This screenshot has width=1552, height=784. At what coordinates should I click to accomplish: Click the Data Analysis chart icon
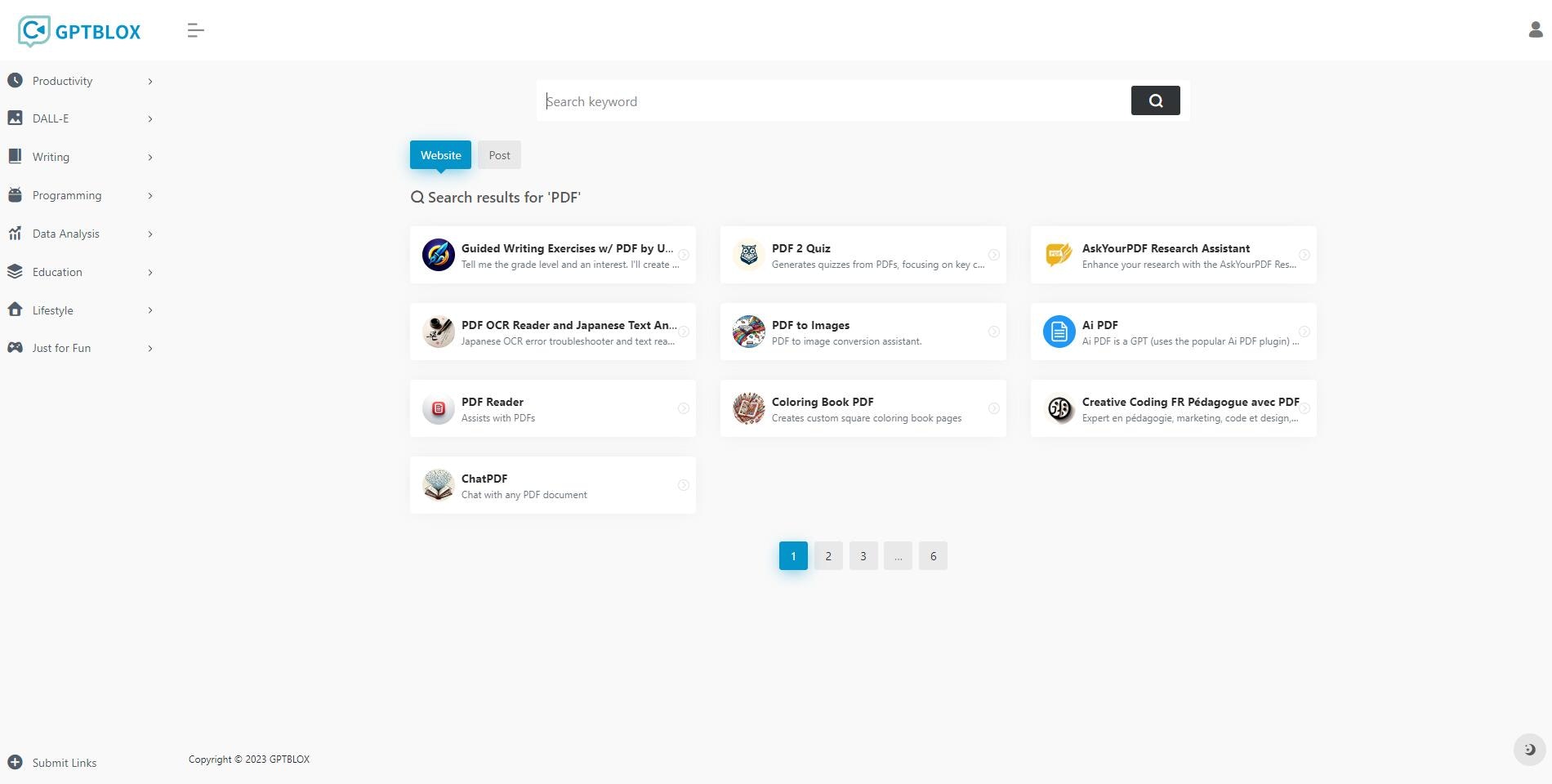coord(15,233)
